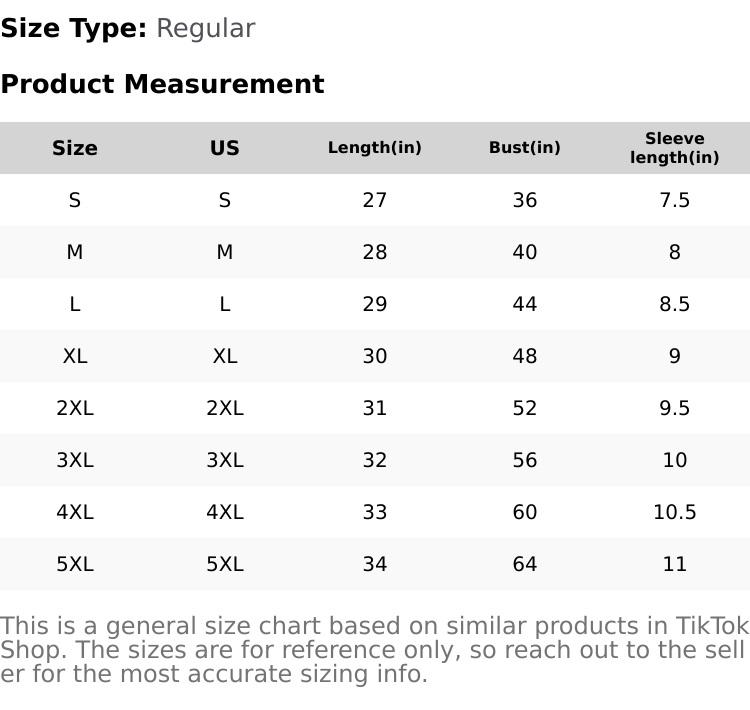
Task: Select the 10.5 sleeve length cell
Action: click(675, 512)
